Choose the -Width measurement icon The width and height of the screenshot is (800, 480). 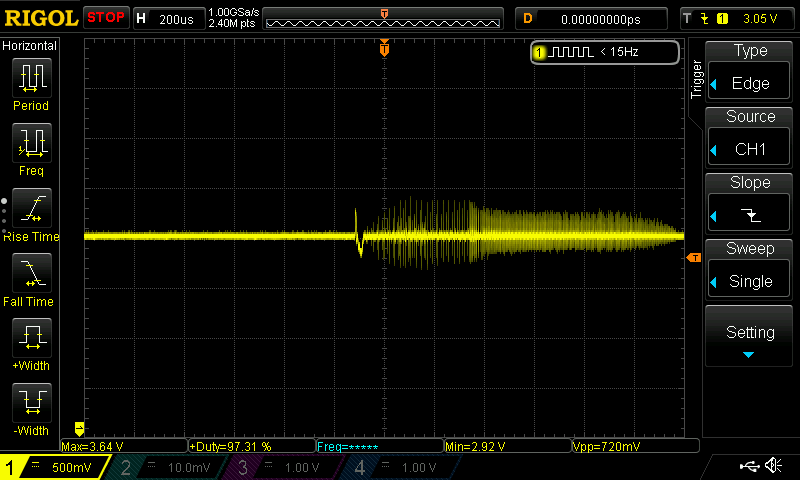pos(31,403)
